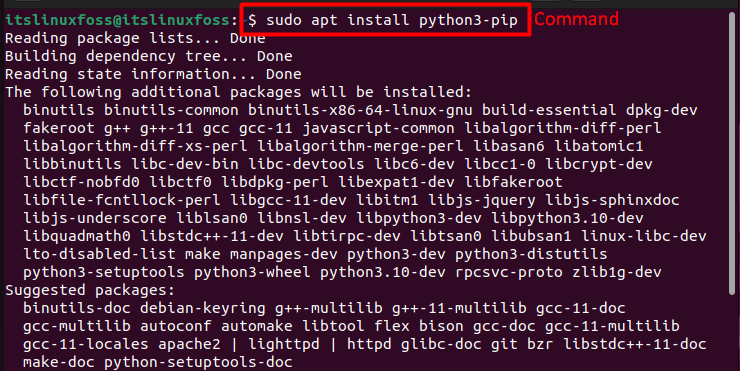Click the Suggested packages heading line

tap(90, 290)
